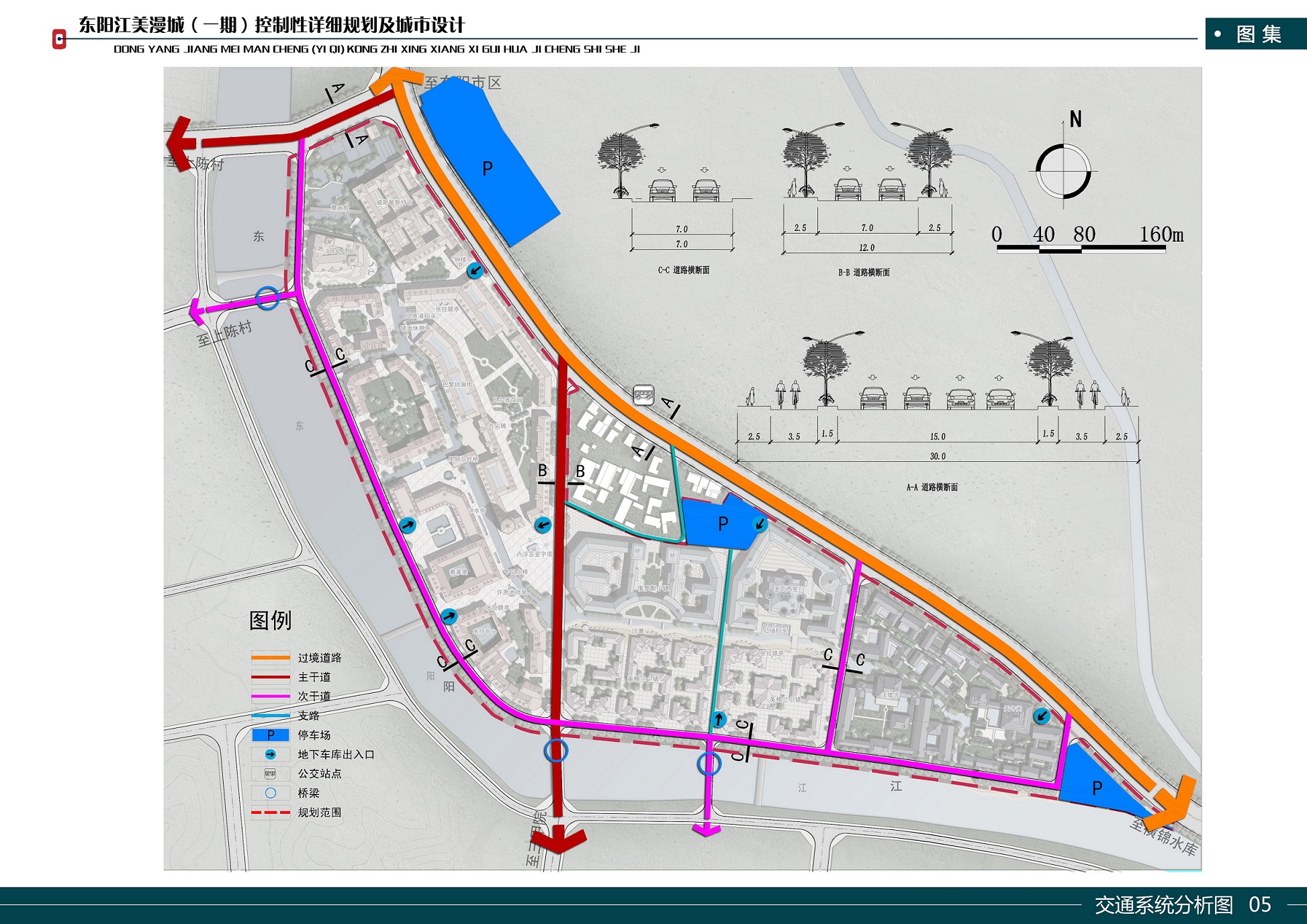Click the 图集 label in the header
This screenshot has width=1307, height=924.
[1258, 34]
